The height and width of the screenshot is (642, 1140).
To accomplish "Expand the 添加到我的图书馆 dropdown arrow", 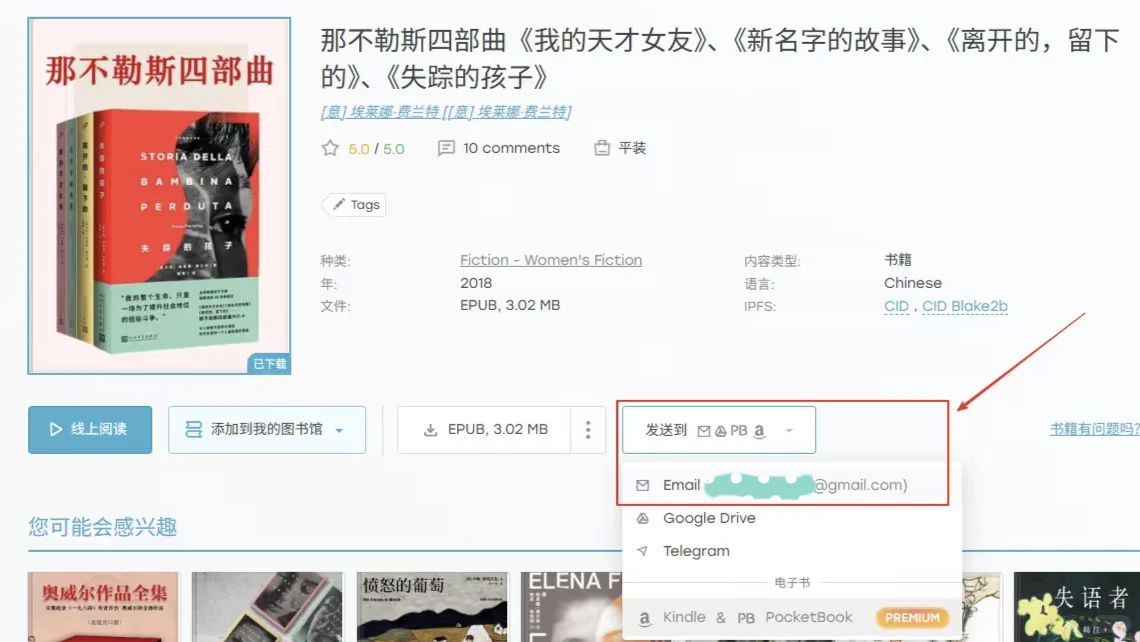I will point(340,430).
